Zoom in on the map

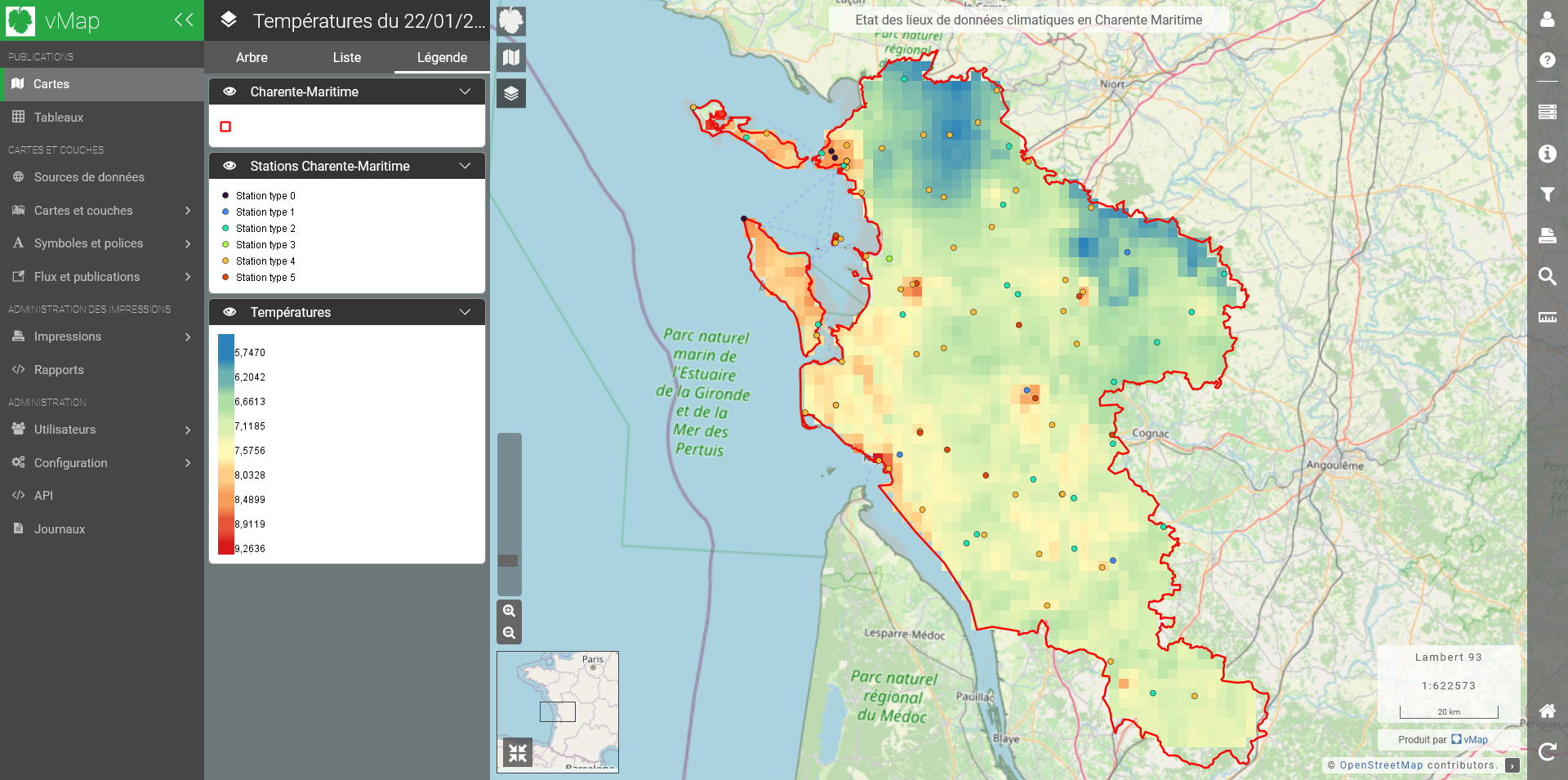[x=509, y=611]
